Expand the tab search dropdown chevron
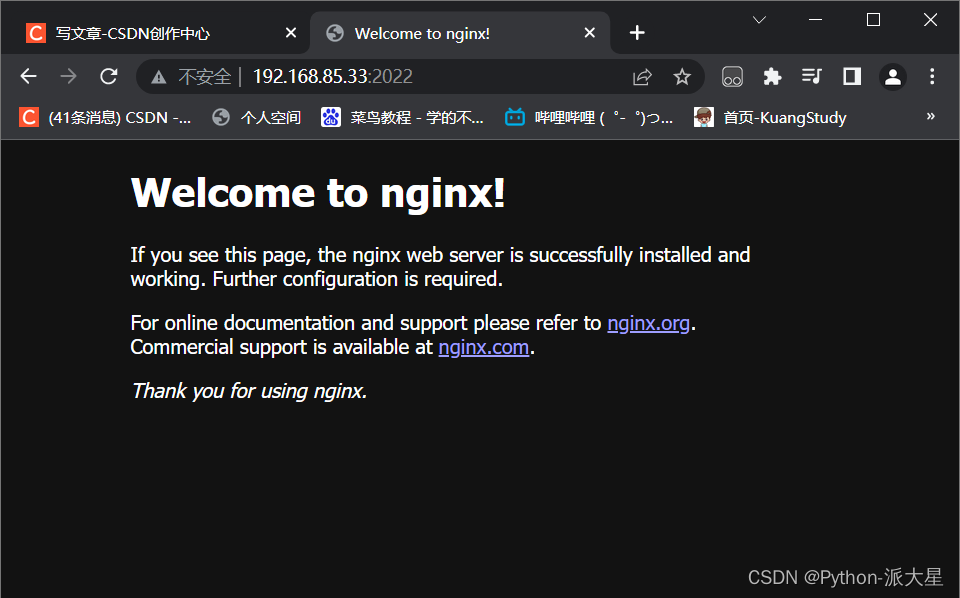 coord(759,19)
